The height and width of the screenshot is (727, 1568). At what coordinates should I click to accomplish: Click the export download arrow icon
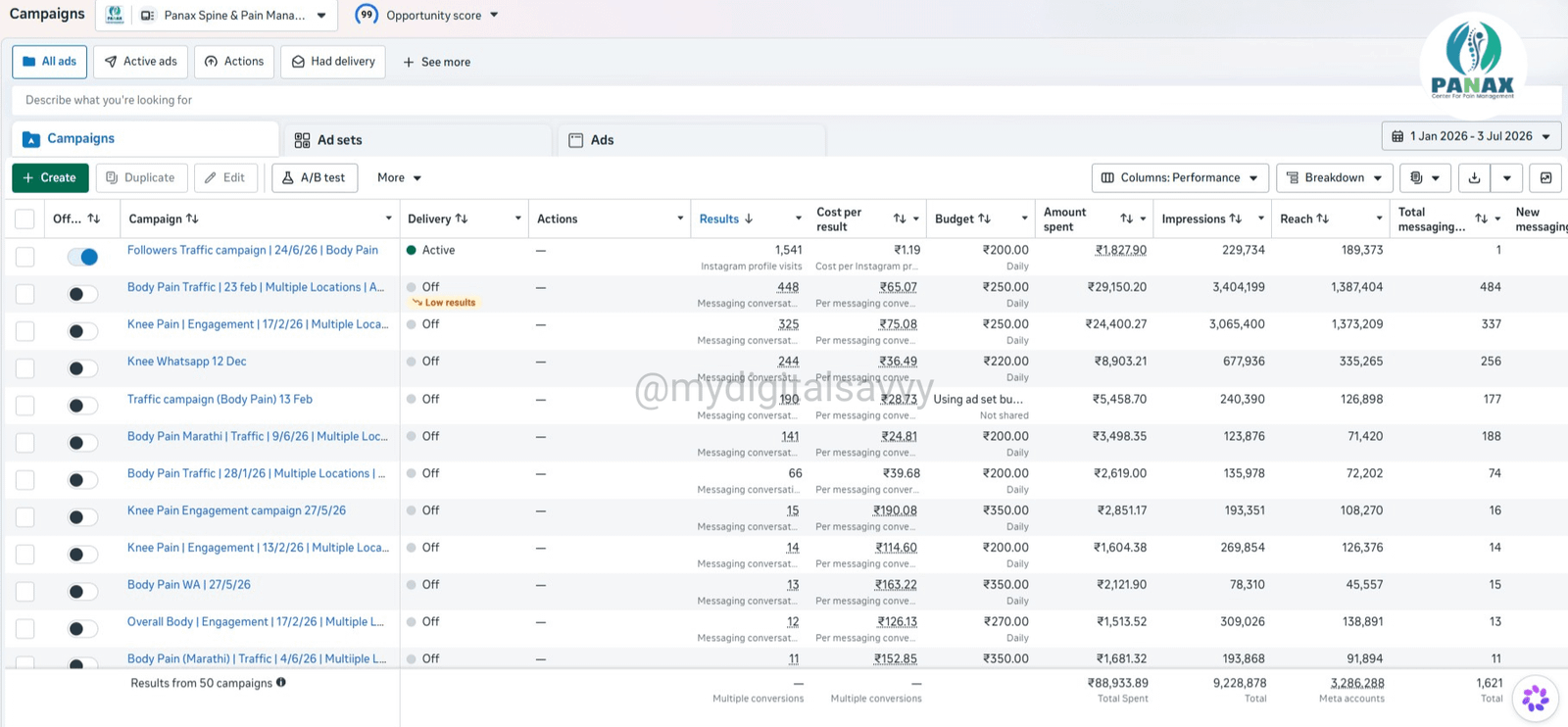(1474, 177)
